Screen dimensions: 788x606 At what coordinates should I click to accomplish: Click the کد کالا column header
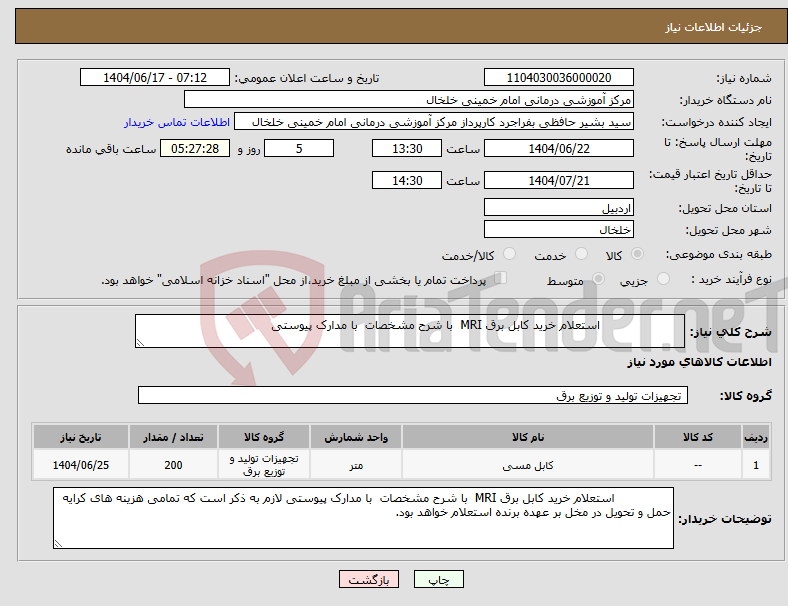[x=698, y=437]
